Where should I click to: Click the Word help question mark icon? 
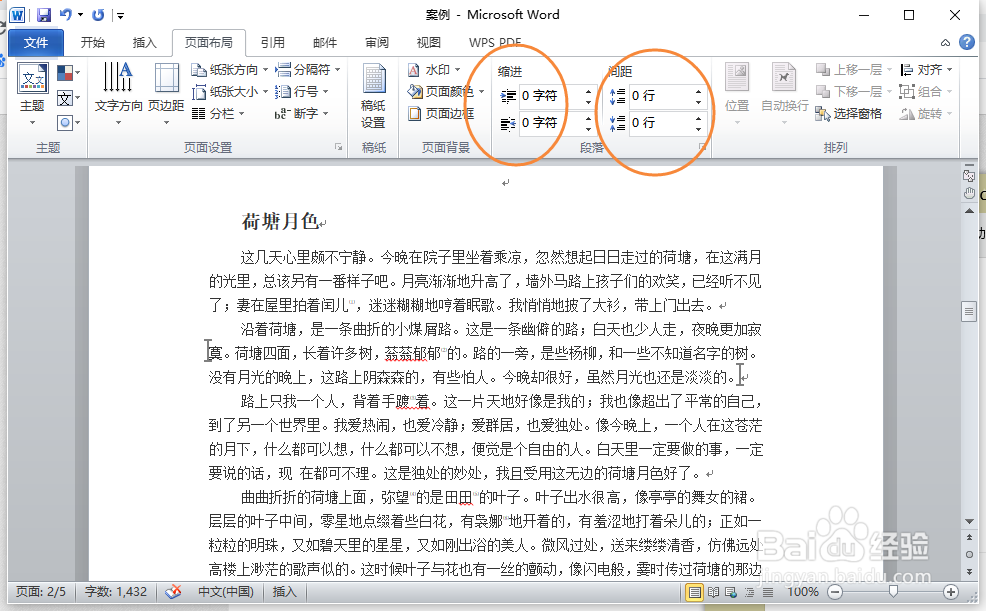click(x=967, y=42)
